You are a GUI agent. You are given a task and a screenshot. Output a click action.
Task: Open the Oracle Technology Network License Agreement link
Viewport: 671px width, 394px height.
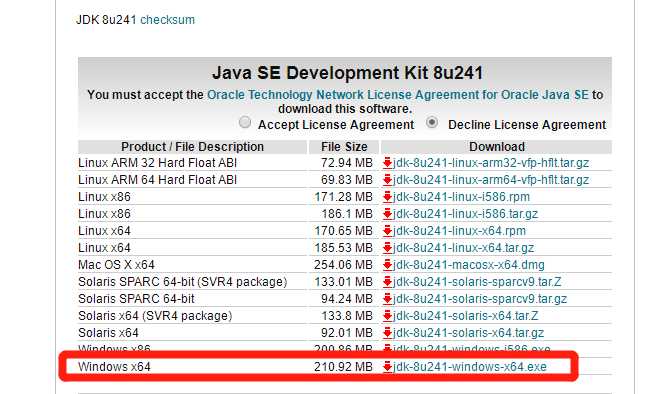click(398, 95)
